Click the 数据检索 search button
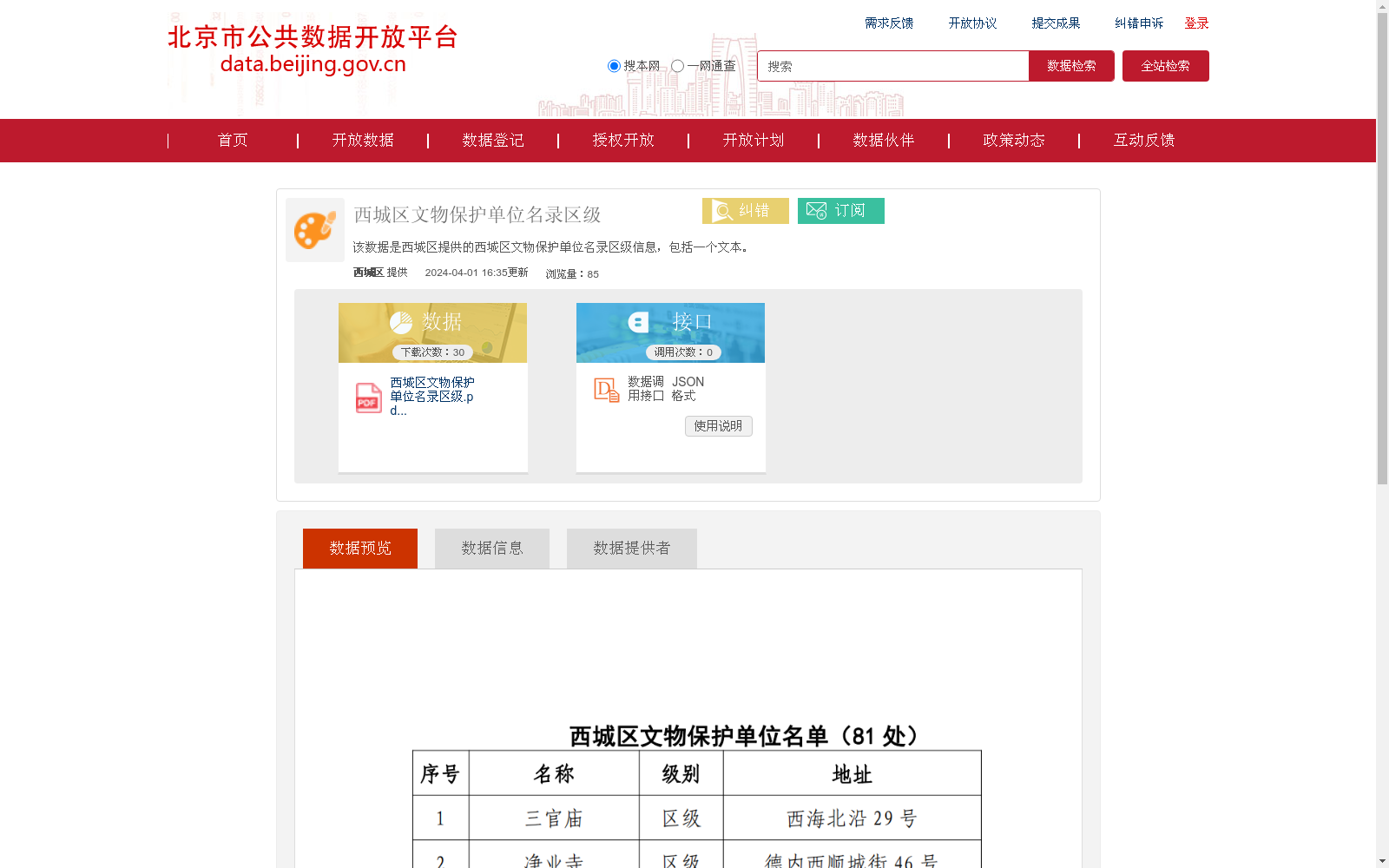Image resolution: width=1389 pixels, height=868 pixels. pos(1071,66)
